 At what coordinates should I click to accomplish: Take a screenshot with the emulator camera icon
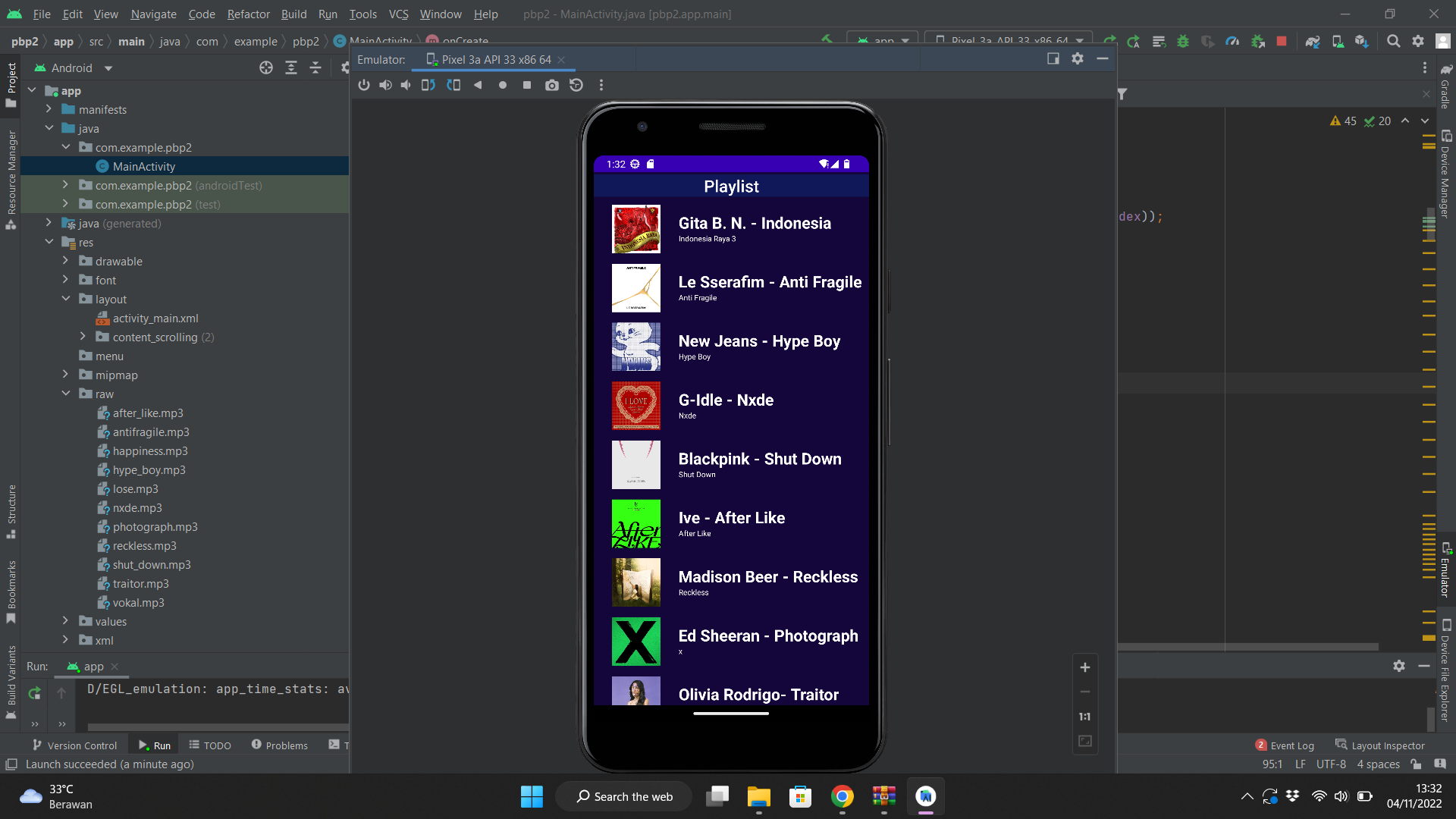pos(551,85)
